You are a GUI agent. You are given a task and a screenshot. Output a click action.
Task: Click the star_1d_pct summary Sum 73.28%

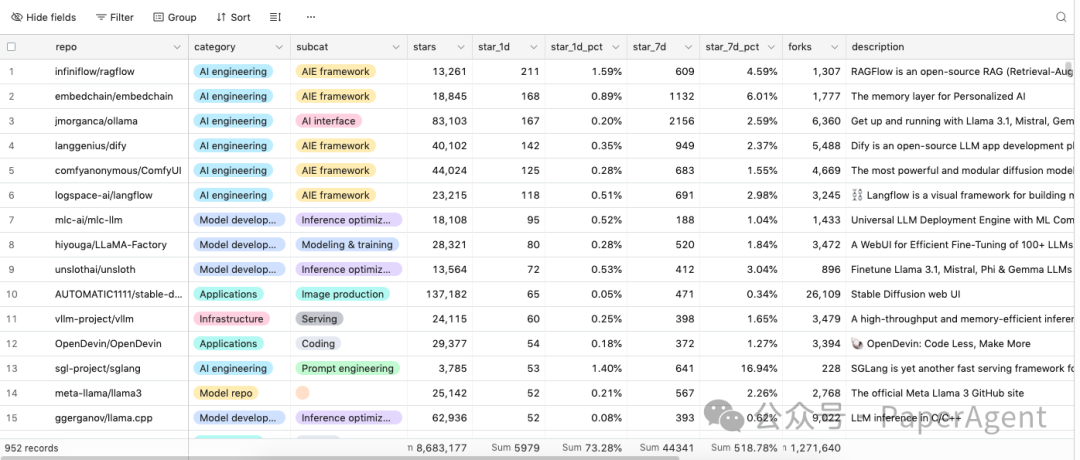coord(592,448)
